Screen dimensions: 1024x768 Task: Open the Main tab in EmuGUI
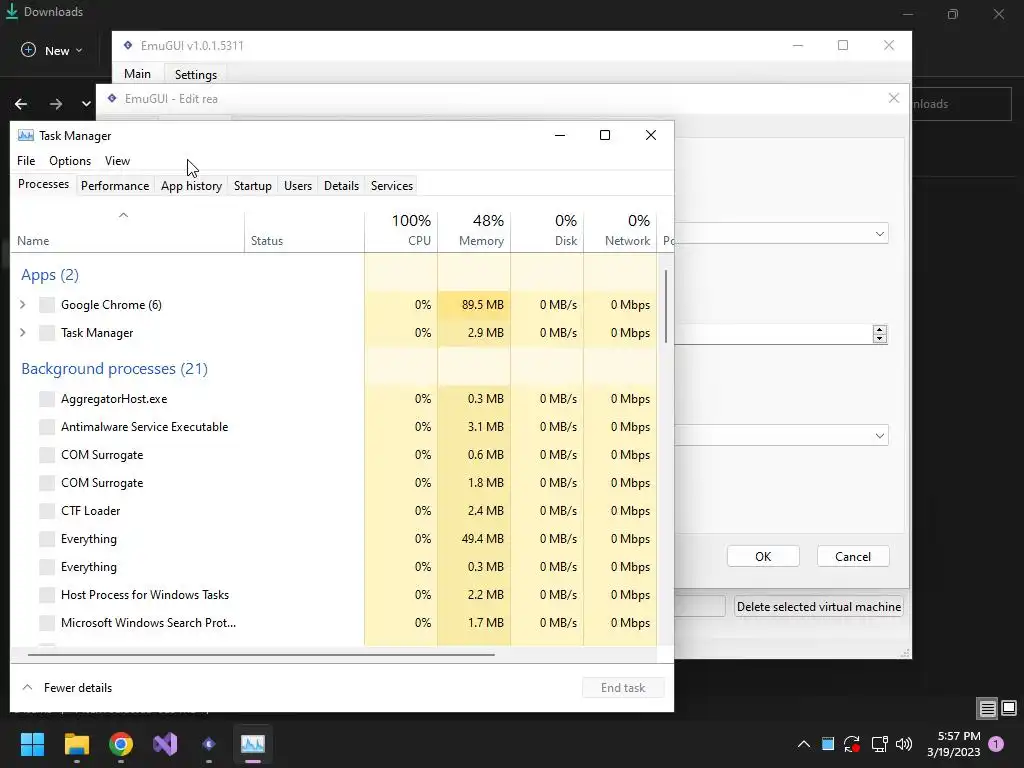(137, 74)
